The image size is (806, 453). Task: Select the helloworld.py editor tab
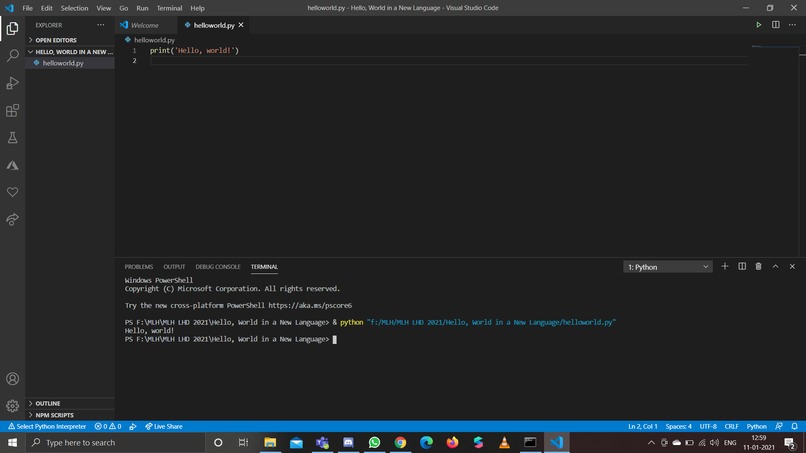click(211, 25)
